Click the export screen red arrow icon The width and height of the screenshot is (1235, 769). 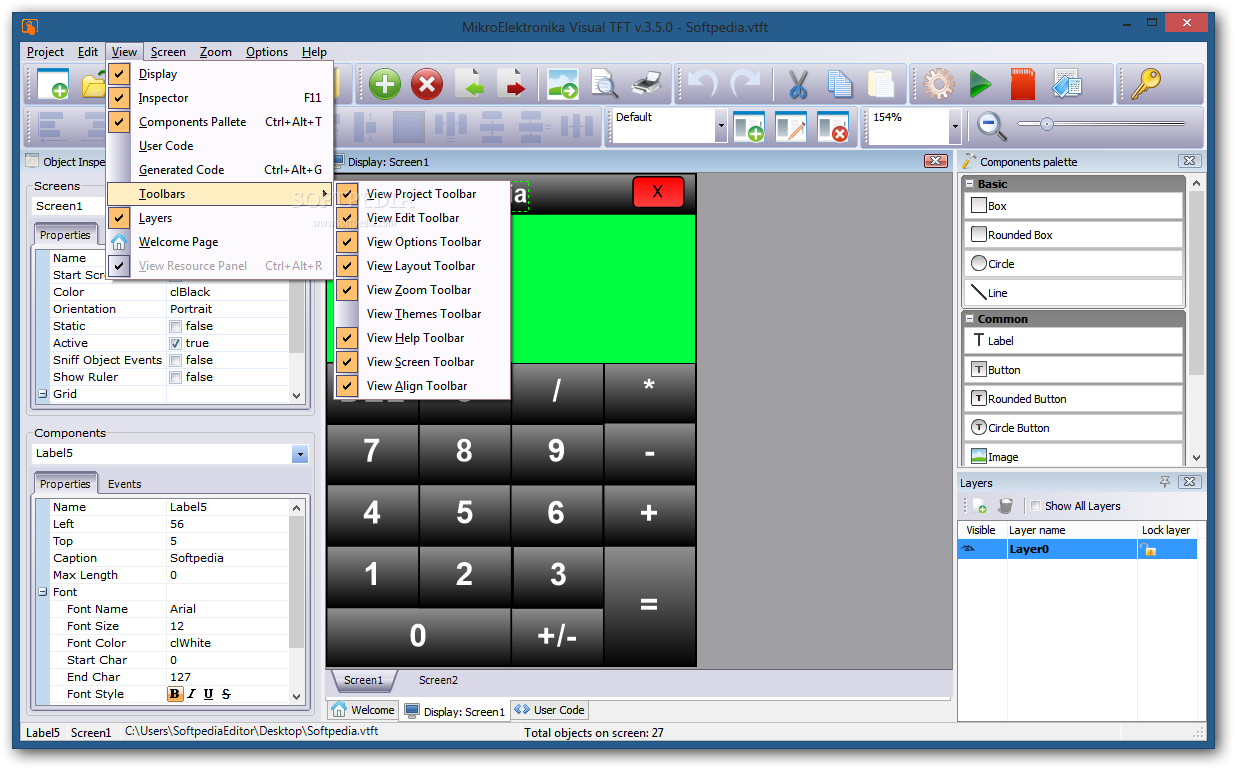511,84
